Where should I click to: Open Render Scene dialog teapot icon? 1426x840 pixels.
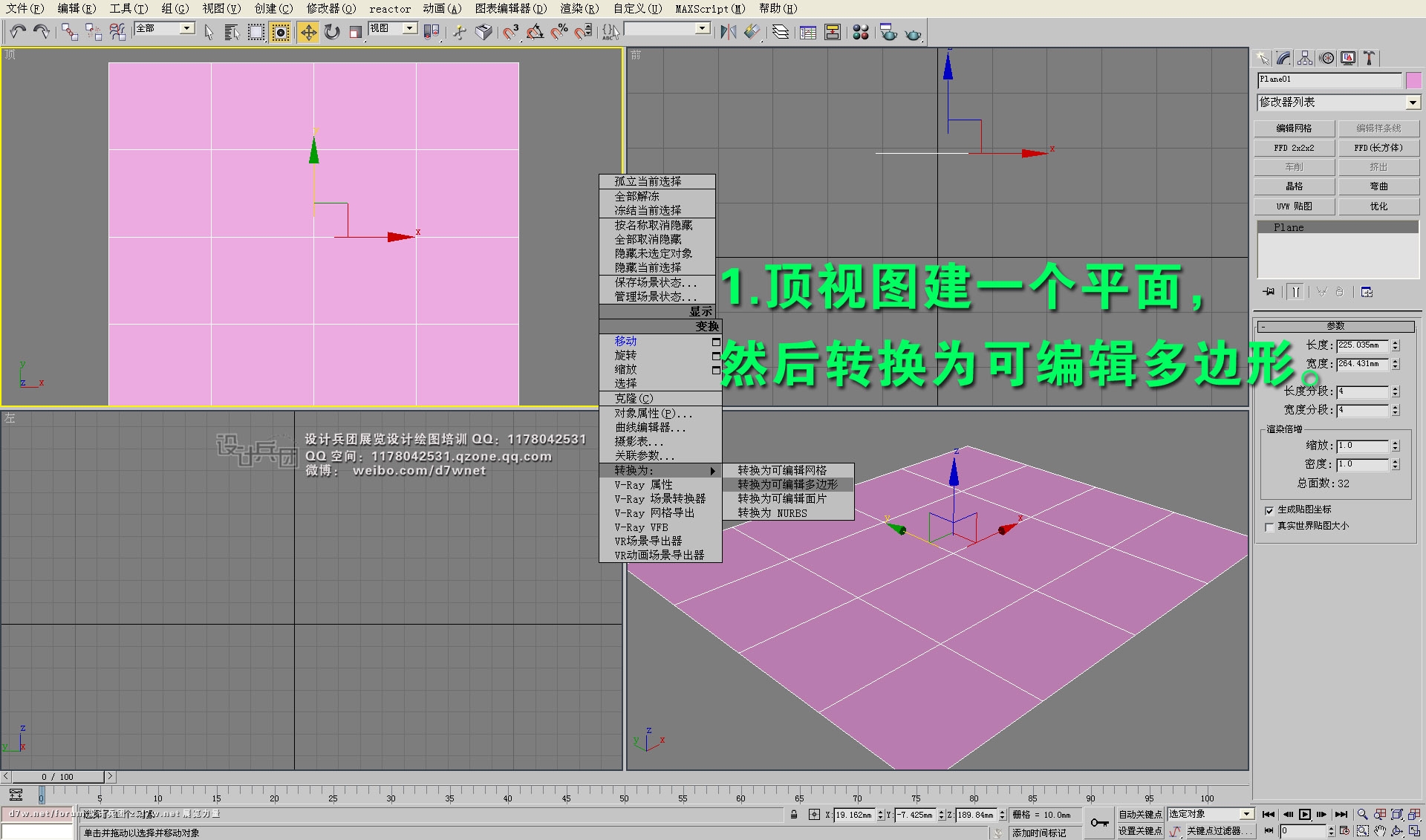click(x=888, y=32)
